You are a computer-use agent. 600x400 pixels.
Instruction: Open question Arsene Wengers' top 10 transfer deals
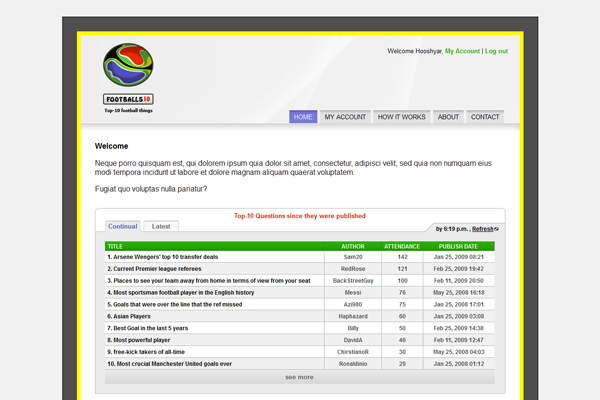[x=163, y=257]
